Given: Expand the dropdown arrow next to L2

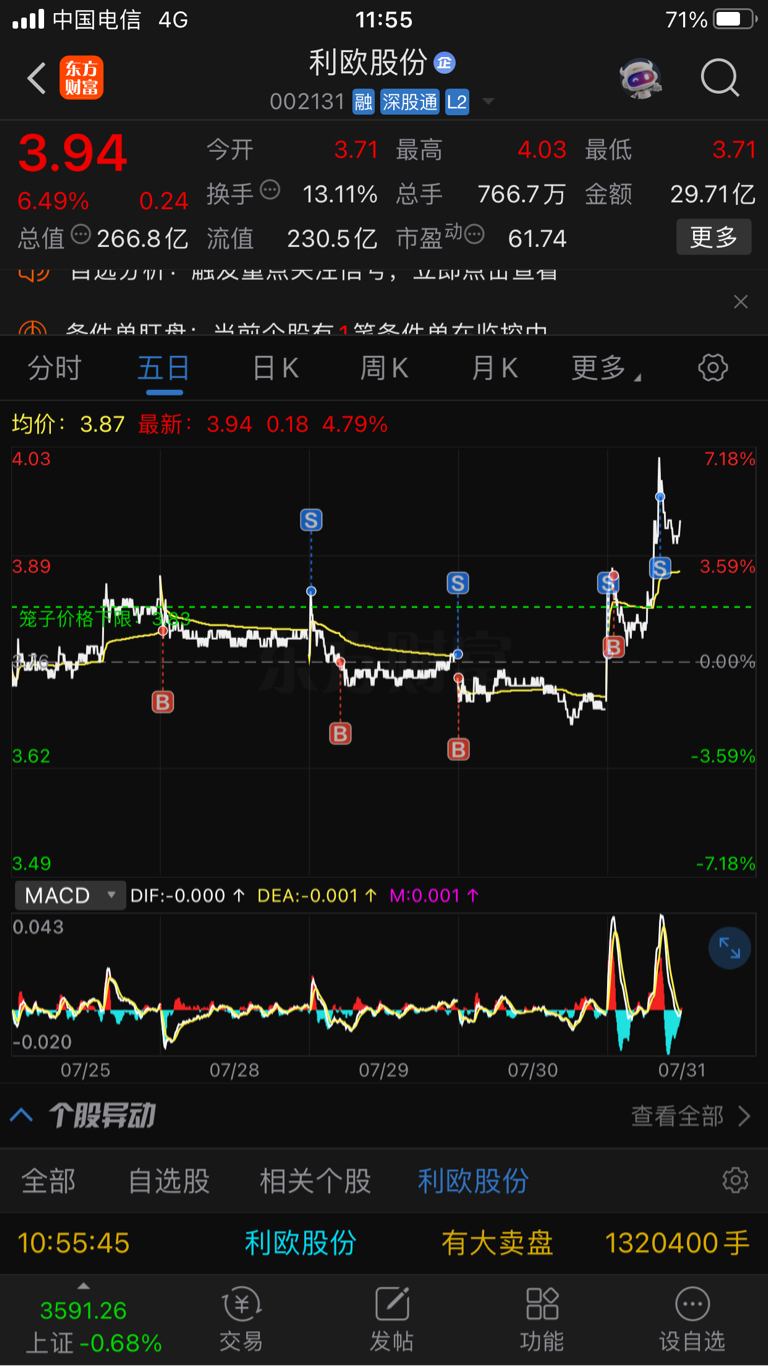Looking at the screenshot, I should pyautogui.click(x=488, y=102).
